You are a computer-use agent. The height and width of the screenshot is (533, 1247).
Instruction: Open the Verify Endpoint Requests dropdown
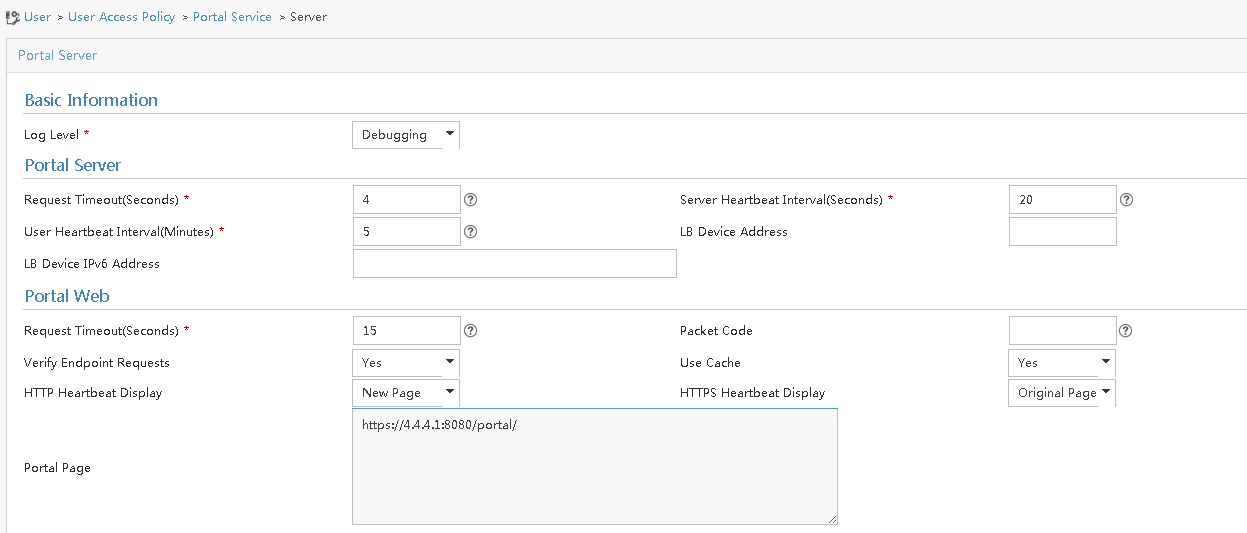[406, 363]
